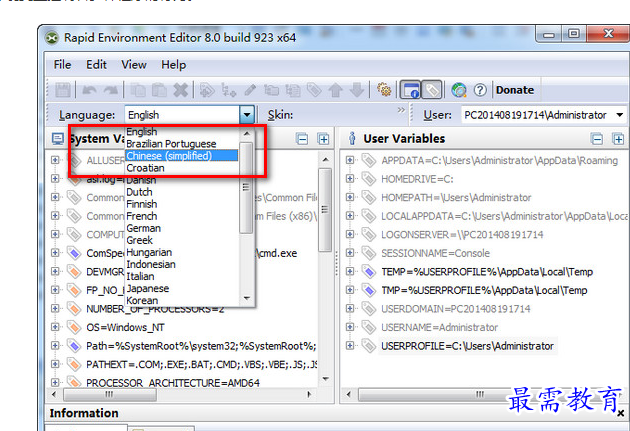Expand the PATHEXT variable node

click(55, 364)
